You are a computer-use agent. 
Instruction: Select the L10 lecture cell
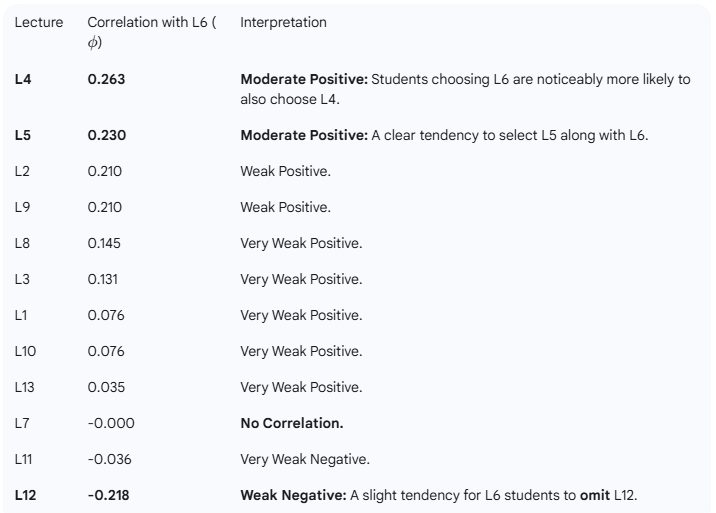click(x=27, y=351)
